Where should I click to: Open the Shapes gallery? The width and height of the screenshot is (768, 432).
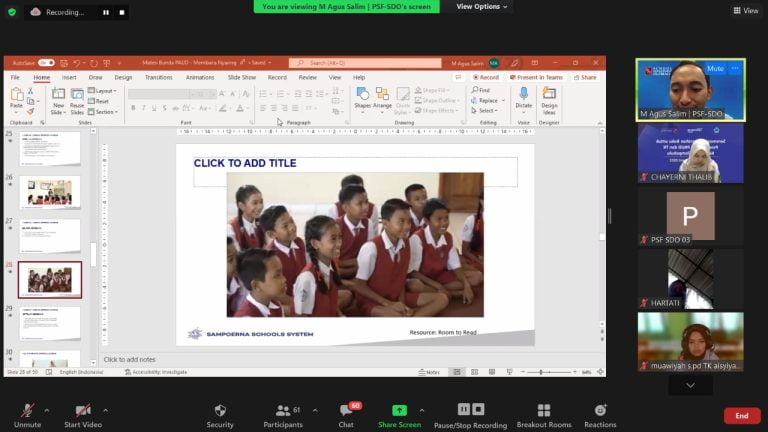tap(362, 101)
